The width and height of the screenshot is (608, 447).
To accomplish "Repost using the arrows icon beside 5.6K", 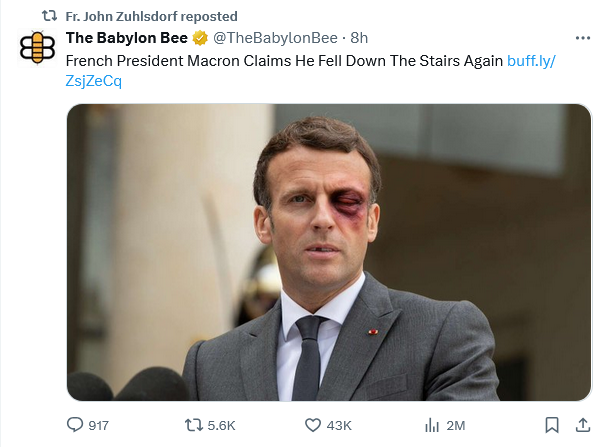I will pos(193,425).
